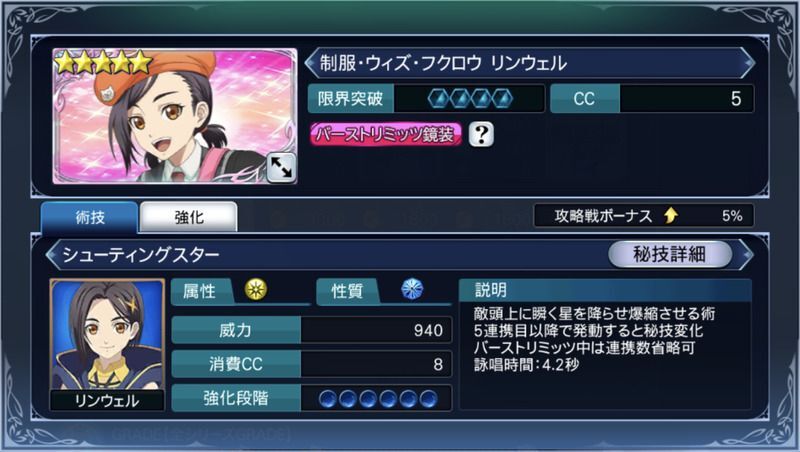
Task: Switch to the 強化 tab
Action: [x=189, y=217]
